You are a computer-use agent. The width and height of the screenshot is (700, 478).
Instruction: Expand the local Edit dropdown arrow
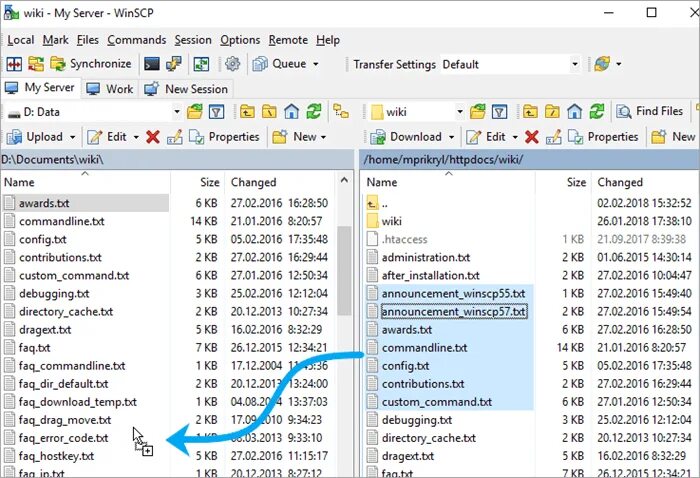136,137
